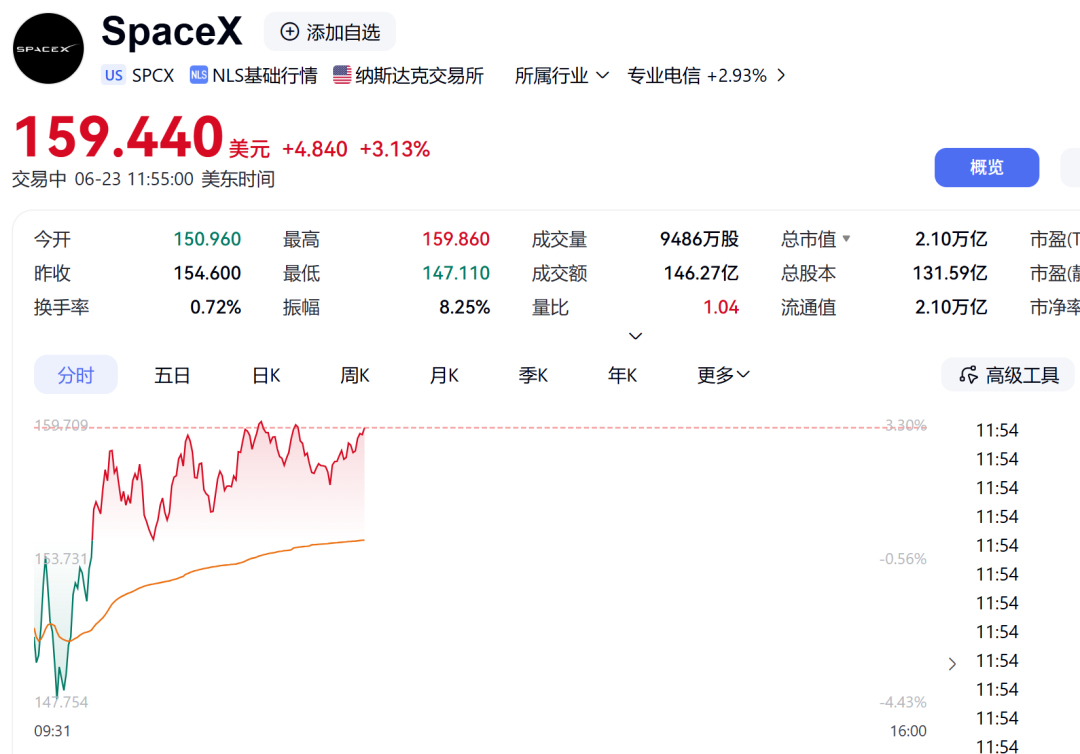
Task: Switch to the 季K chart tab
Action: pyautogui.click(x=533, y=375)
